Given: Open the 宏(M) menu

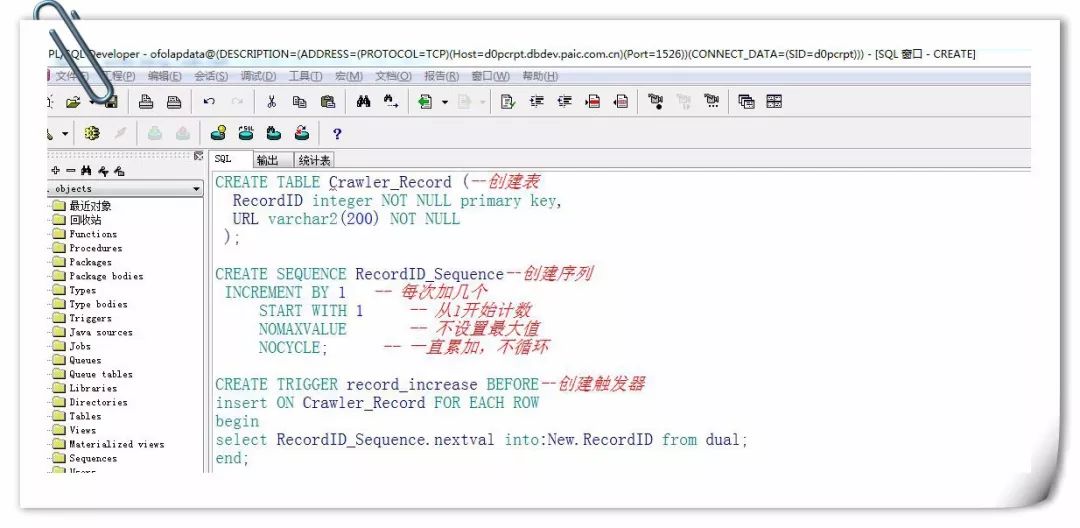Looking at the screenshot, I should click(x=349, y=76).
